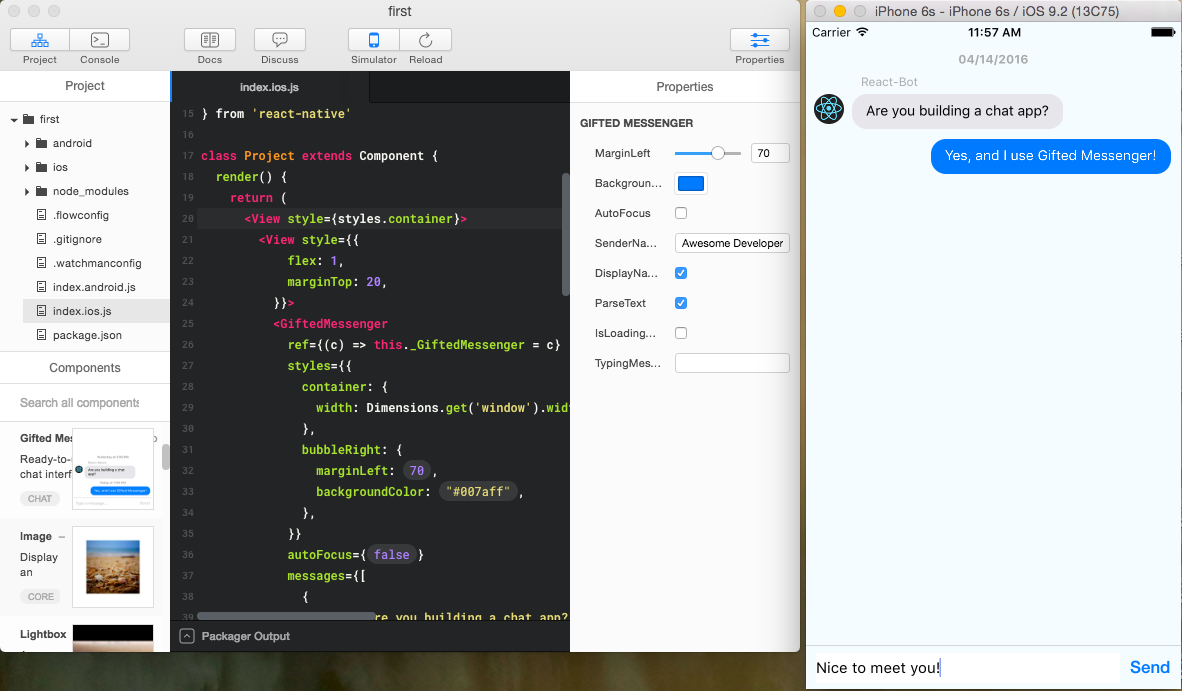Uncheck the ParseText checkbox
The width and height of the screenshot is (1182, 691).
pyautogui.click(x=681, y=303)
